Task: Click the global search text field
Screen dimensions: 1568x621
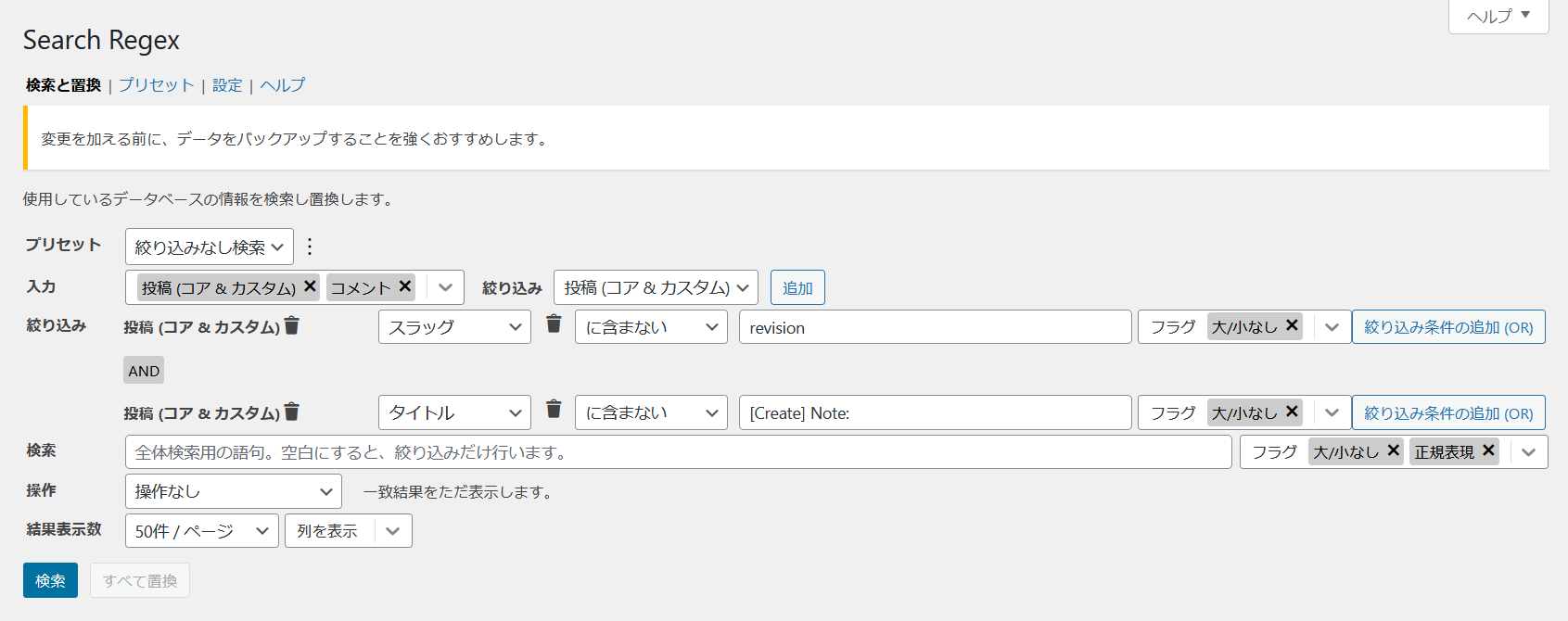Action: click(x=678, y=452)
